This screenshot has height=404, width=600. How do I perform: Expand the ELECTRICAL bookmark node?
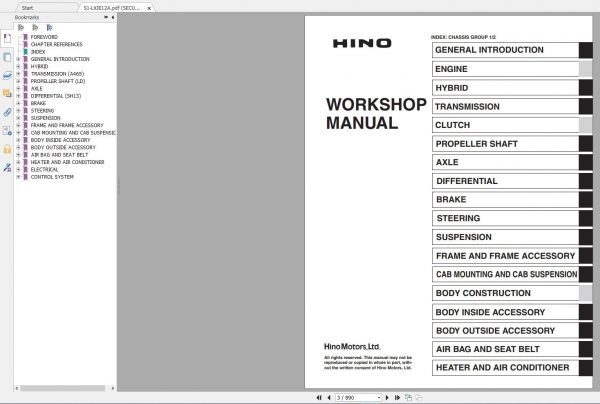pos(18,169)
